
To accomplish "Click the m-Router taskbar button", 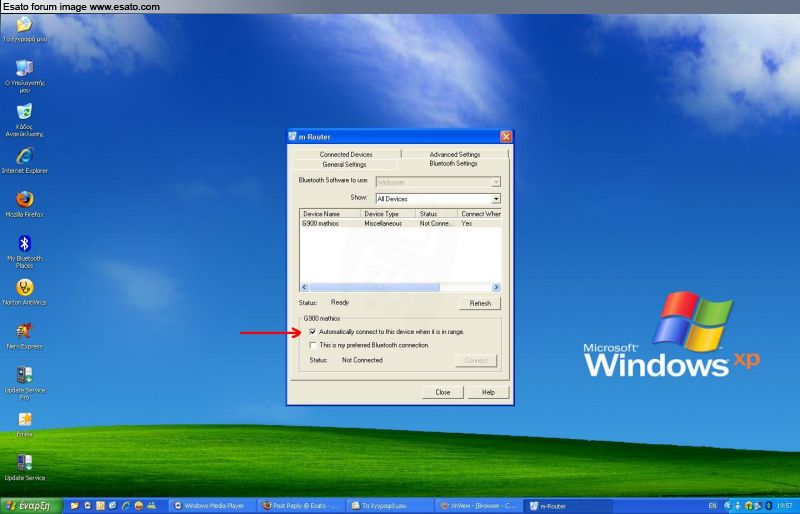I will pyautogui.click(x=567, y=506).
